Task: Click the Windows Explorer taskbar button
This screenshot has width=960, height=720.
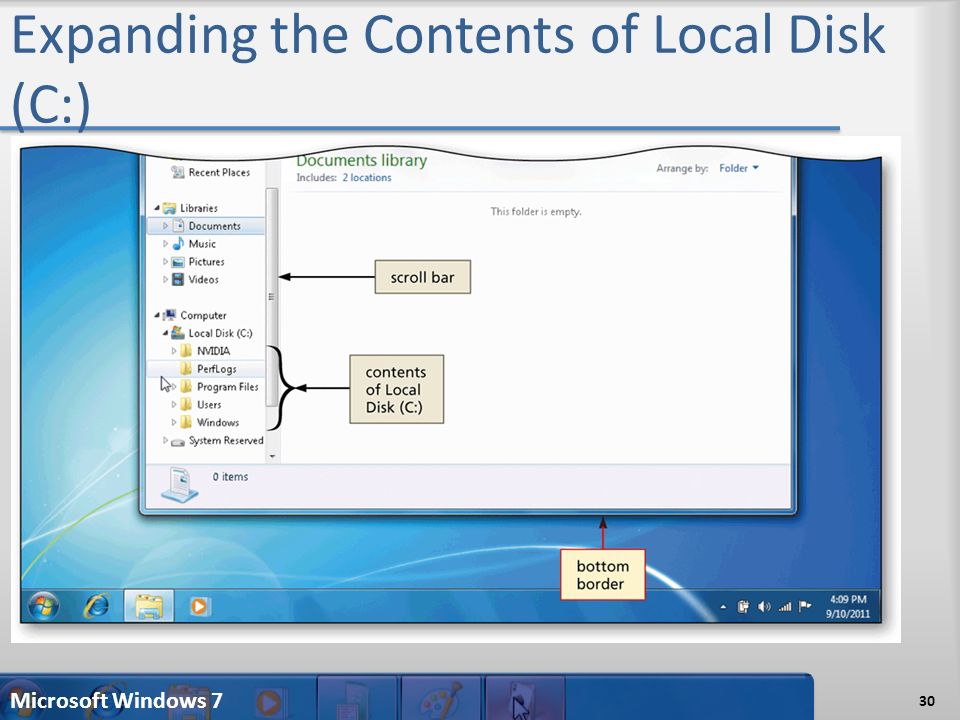Action: click(148, 606)
